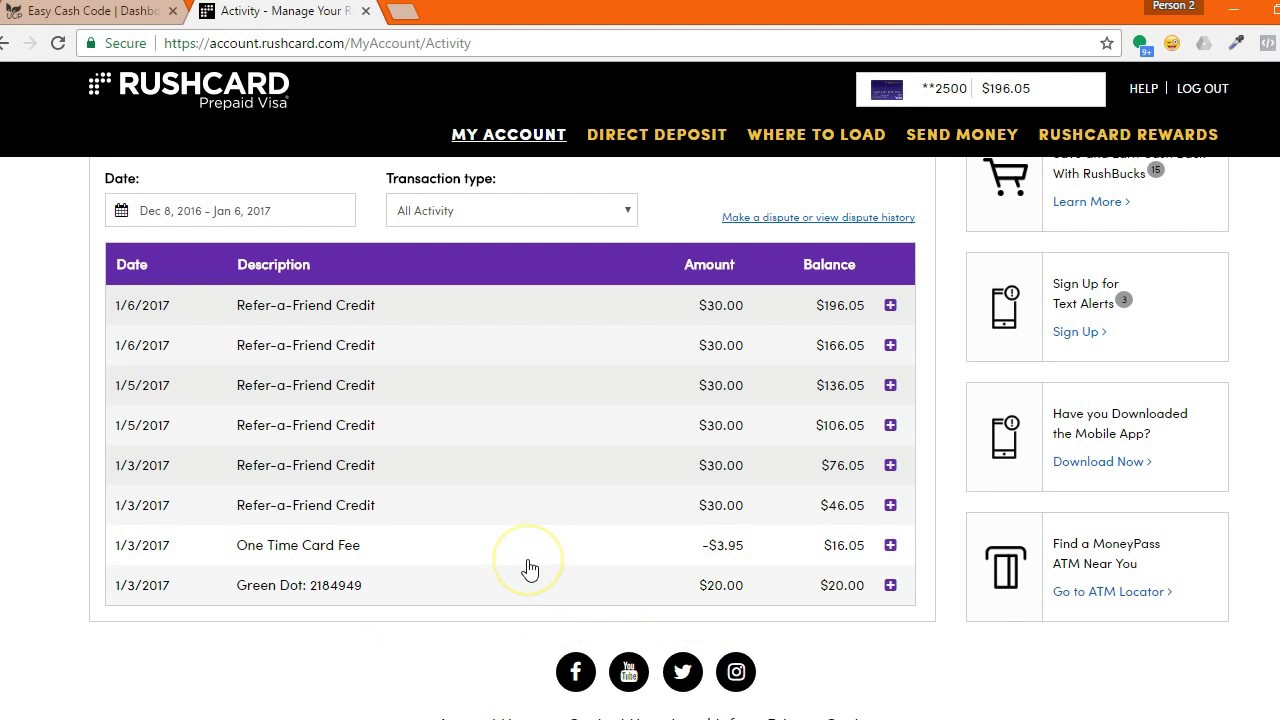The height and width of the screenshot is (720, 1280).
Task: Open Twitter social icon in footer
Action: (683, 672)
